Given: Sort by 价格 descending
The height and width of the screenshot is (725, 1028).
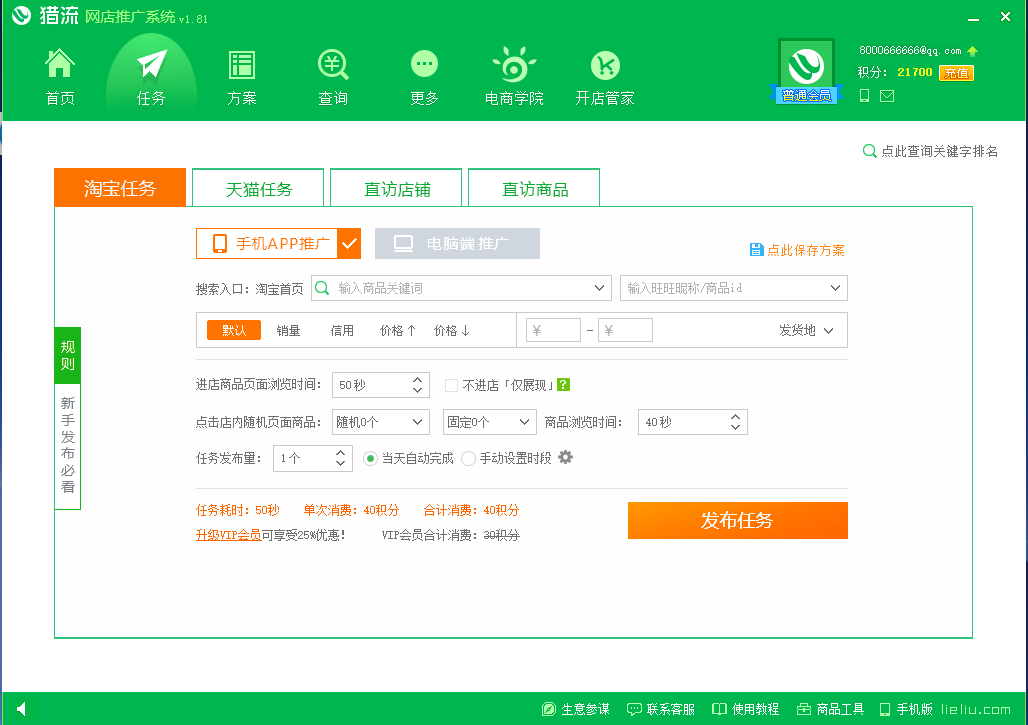Looking at the screenshot, I should tap(452, 330).
